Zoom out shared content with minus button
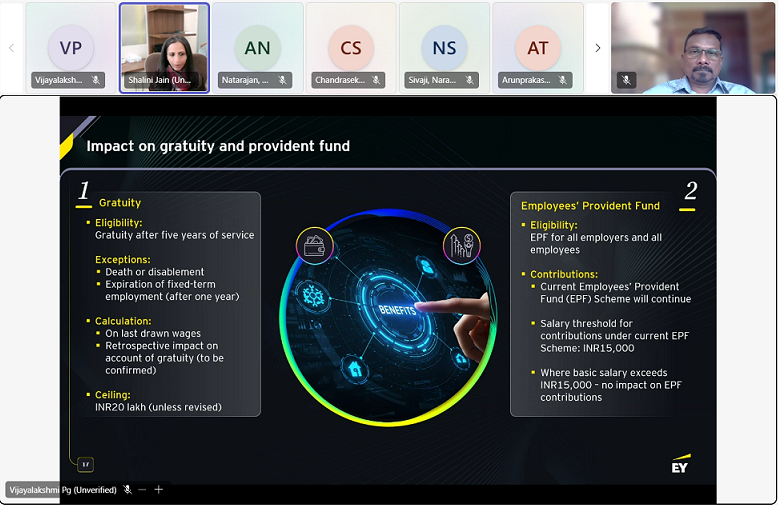 [x=142, y=490]
